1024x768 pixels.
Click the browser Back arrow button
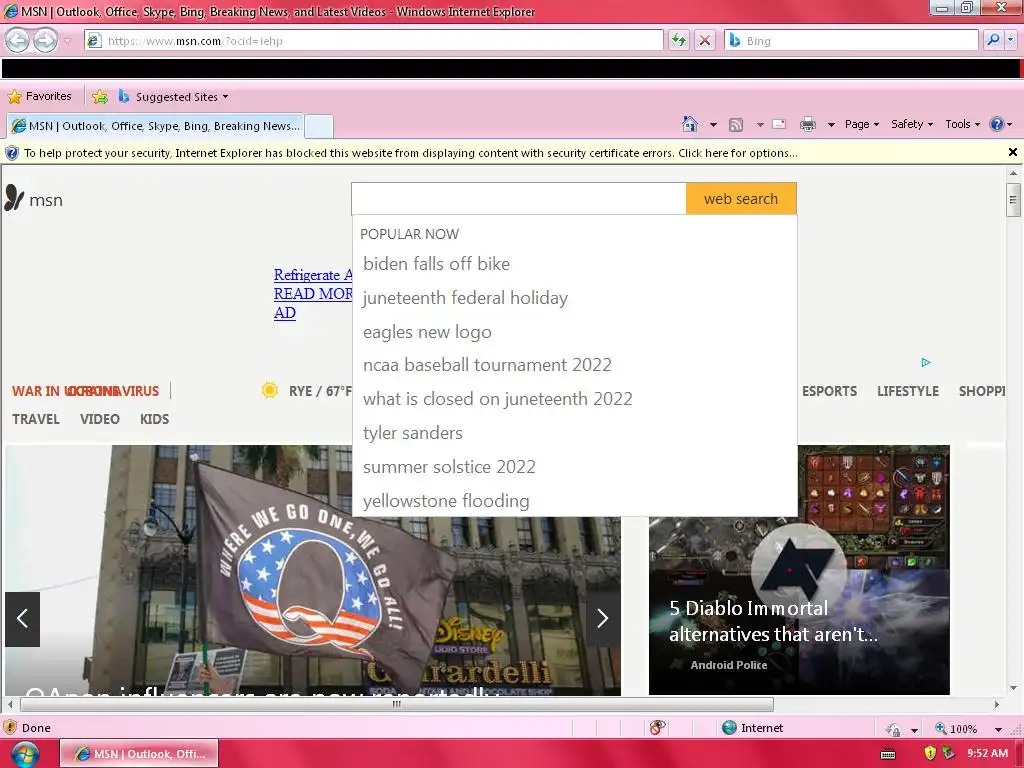[x=18, y=40]
